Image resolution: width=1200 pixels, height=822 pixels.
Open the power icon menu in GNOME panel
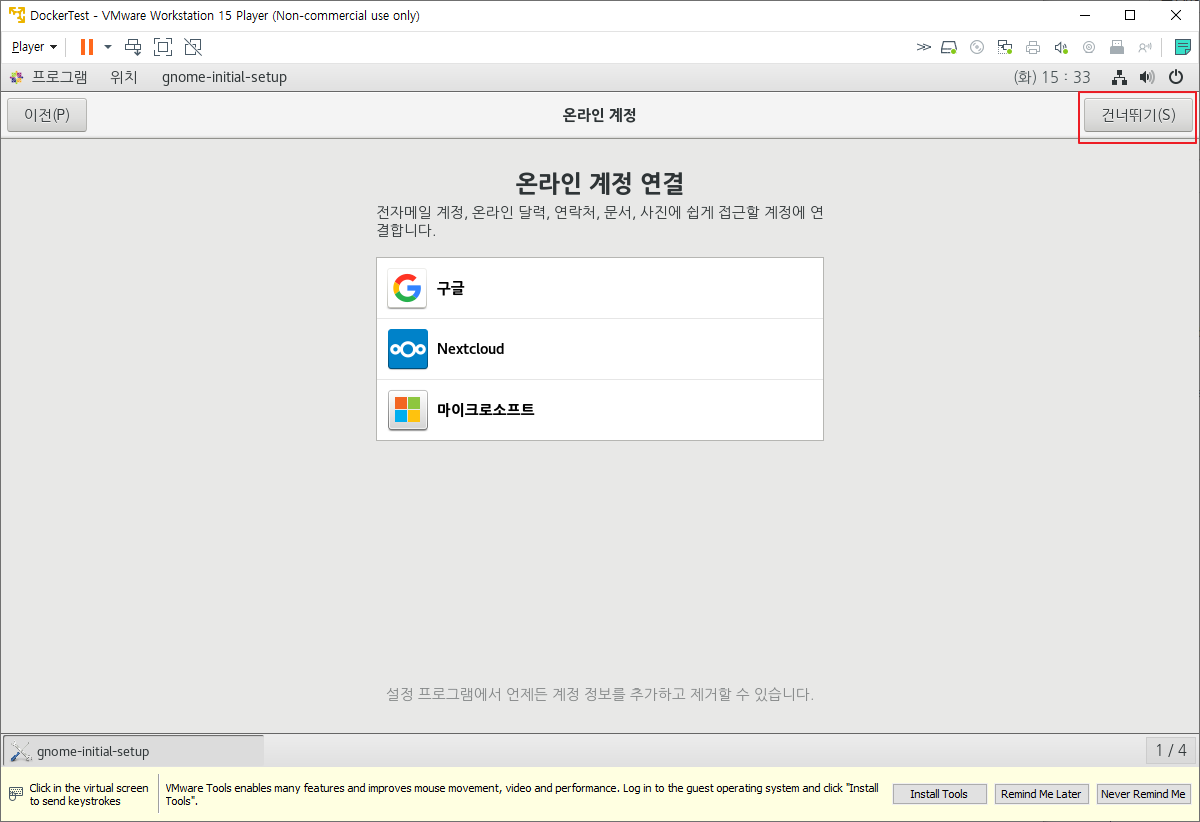(1176, 77)
